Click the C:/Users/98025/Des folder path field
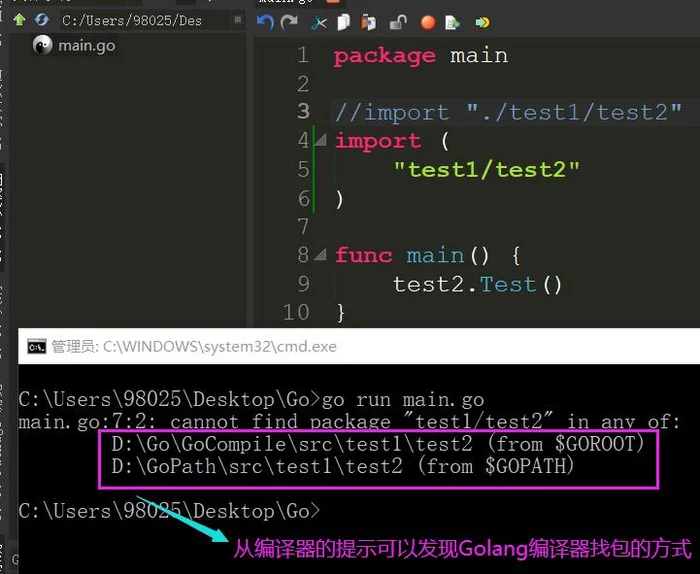The width and height of the screenshot is (700, 574). 144,21
